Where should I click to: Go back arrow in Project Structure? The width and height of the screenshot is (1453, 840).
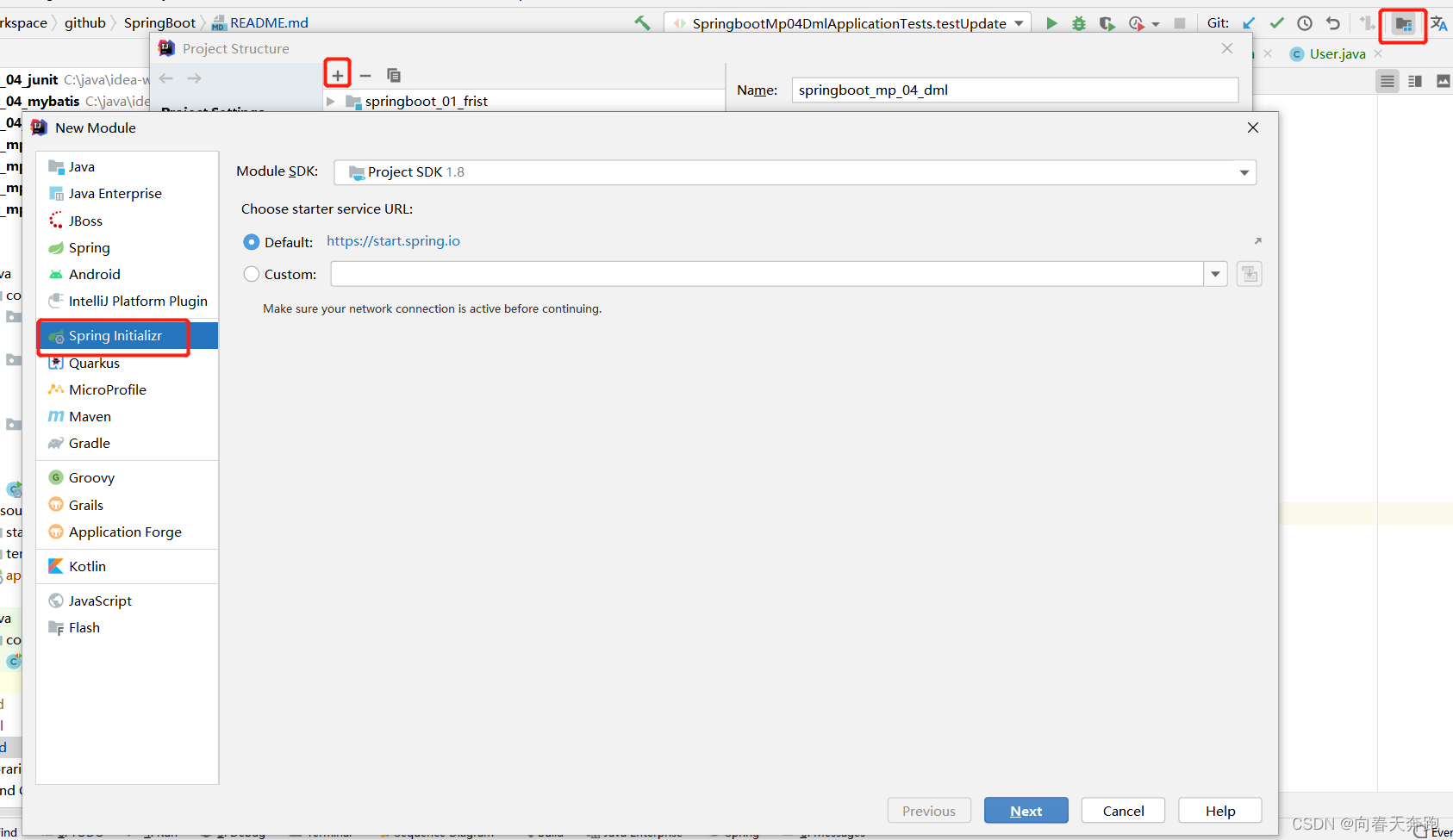166,78
